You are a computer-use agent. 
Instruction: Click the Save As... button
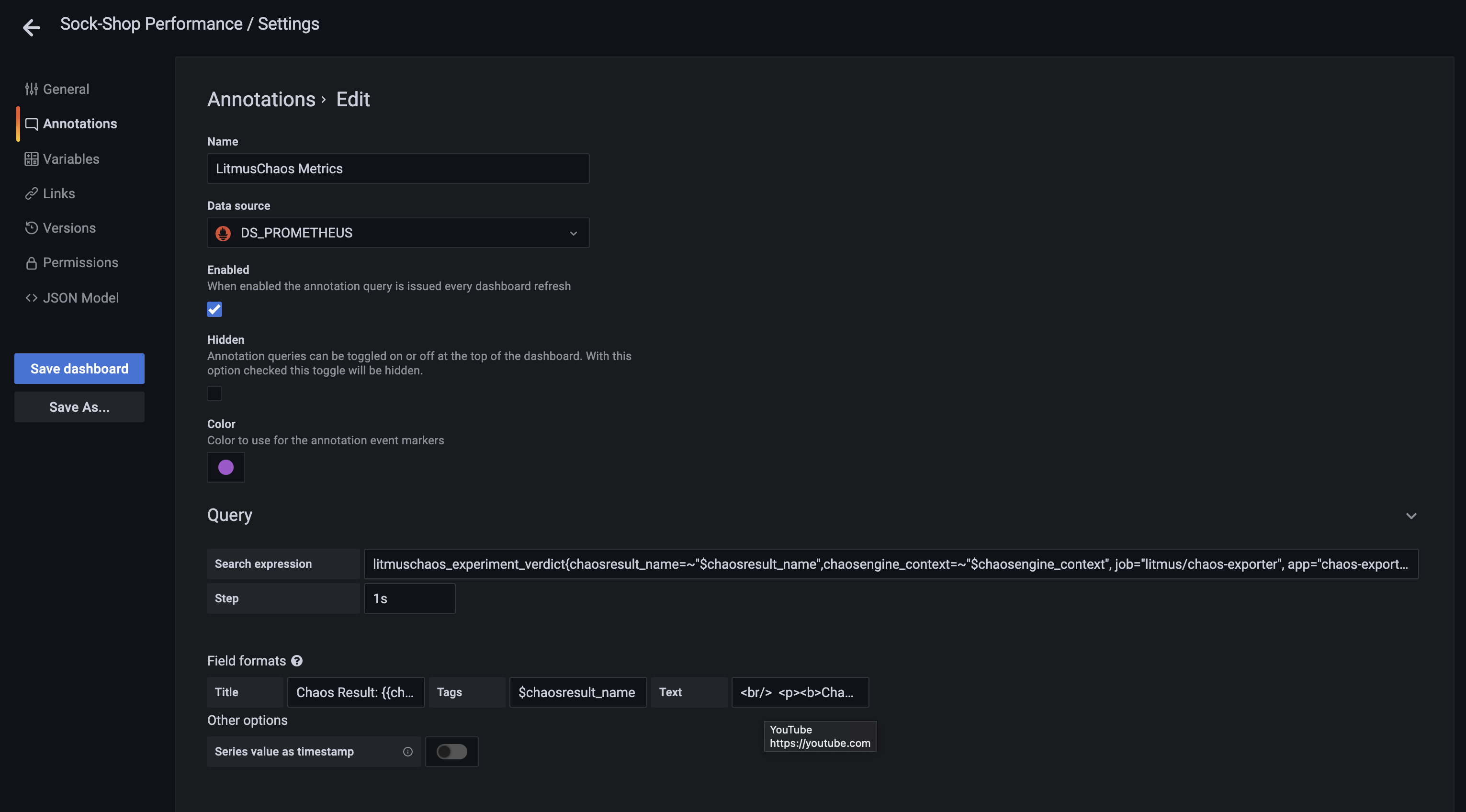pyautogui.click(x=79, y=407)
